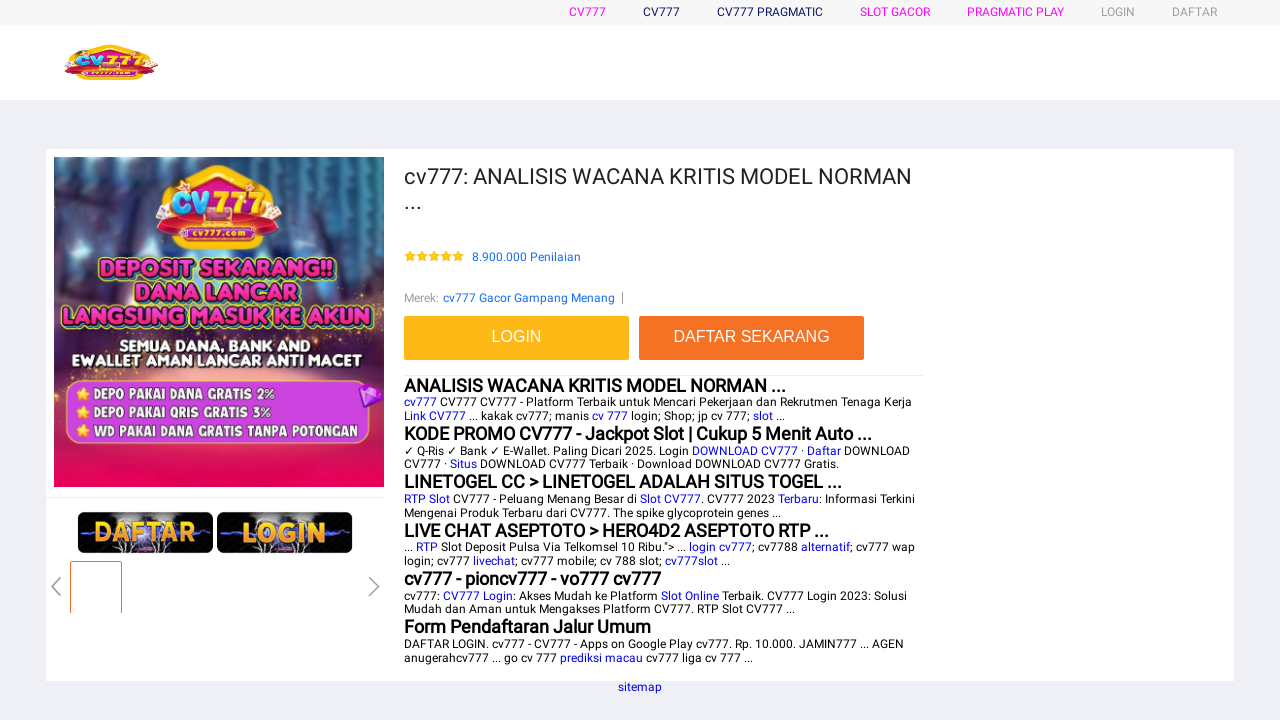Open SLOT GACOR menu item

click(895, 12)
